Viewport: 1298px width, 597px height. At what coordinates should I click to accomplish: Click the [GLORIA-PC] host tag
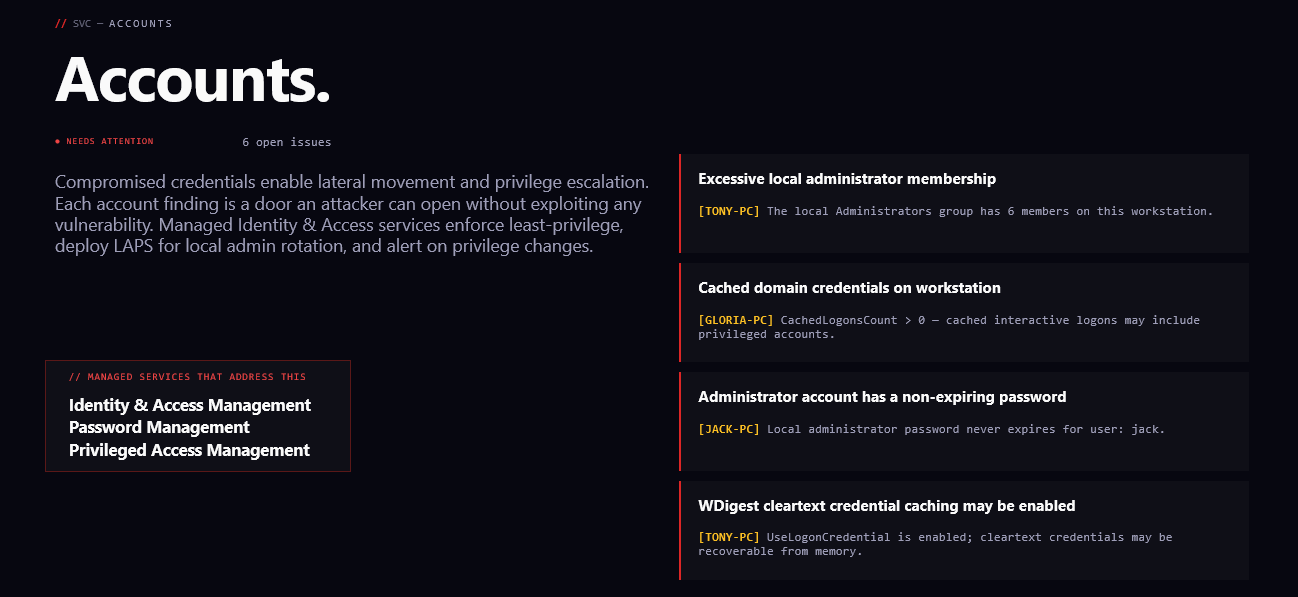coord(736,320)
